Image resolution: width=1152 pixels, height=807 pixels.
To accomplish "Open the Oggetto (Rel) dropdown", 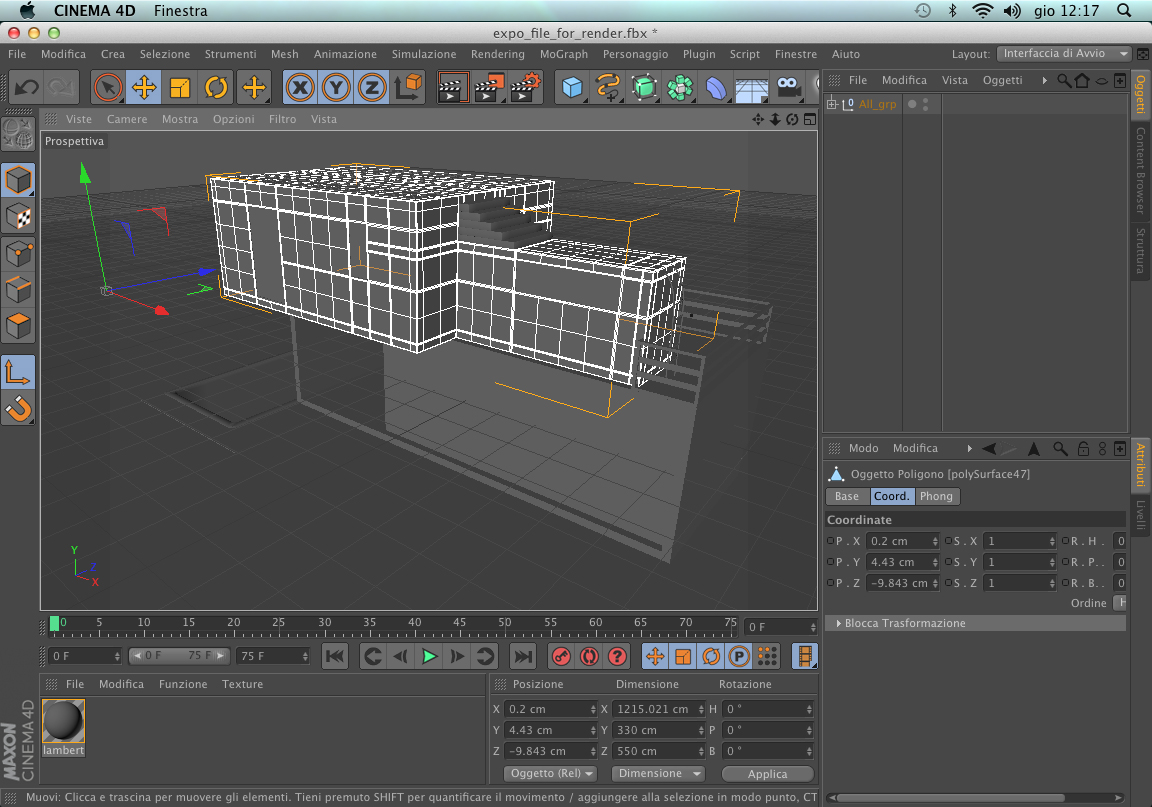I will pos(550,774).
